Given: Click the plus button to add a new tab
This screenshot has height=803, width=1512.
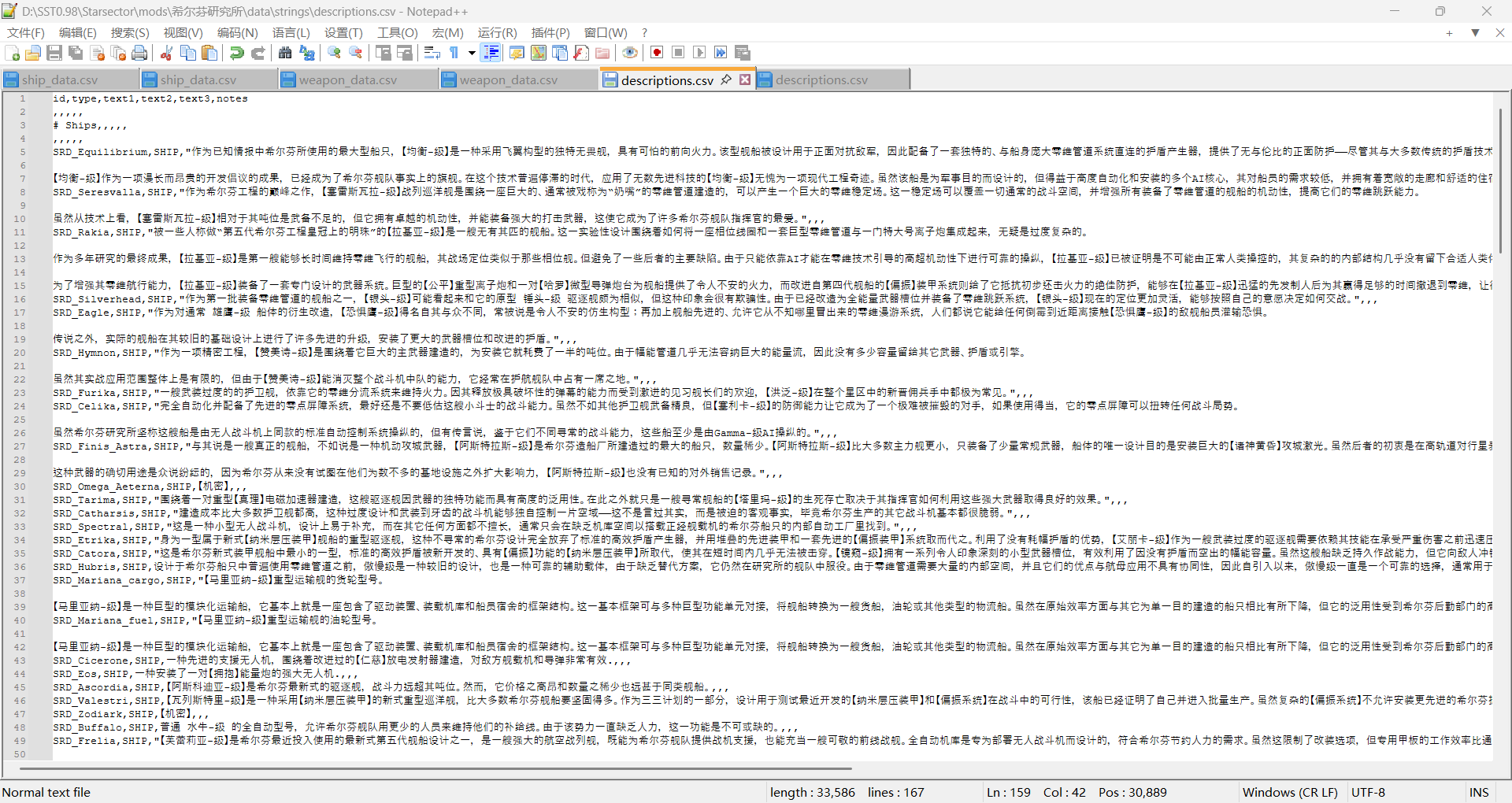Looking at the screenshot, I should (x=1449, y=33).
